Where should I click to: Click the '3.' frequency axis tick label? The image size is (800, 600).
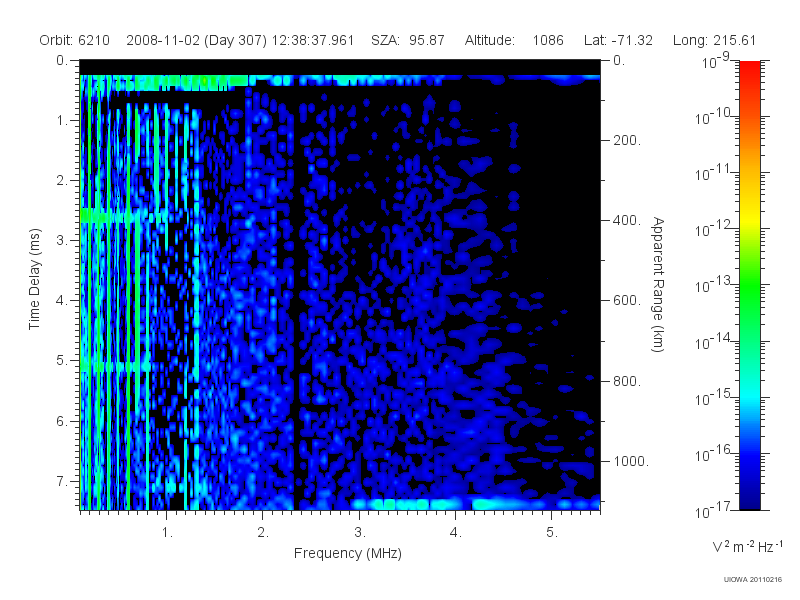[360, 533]
